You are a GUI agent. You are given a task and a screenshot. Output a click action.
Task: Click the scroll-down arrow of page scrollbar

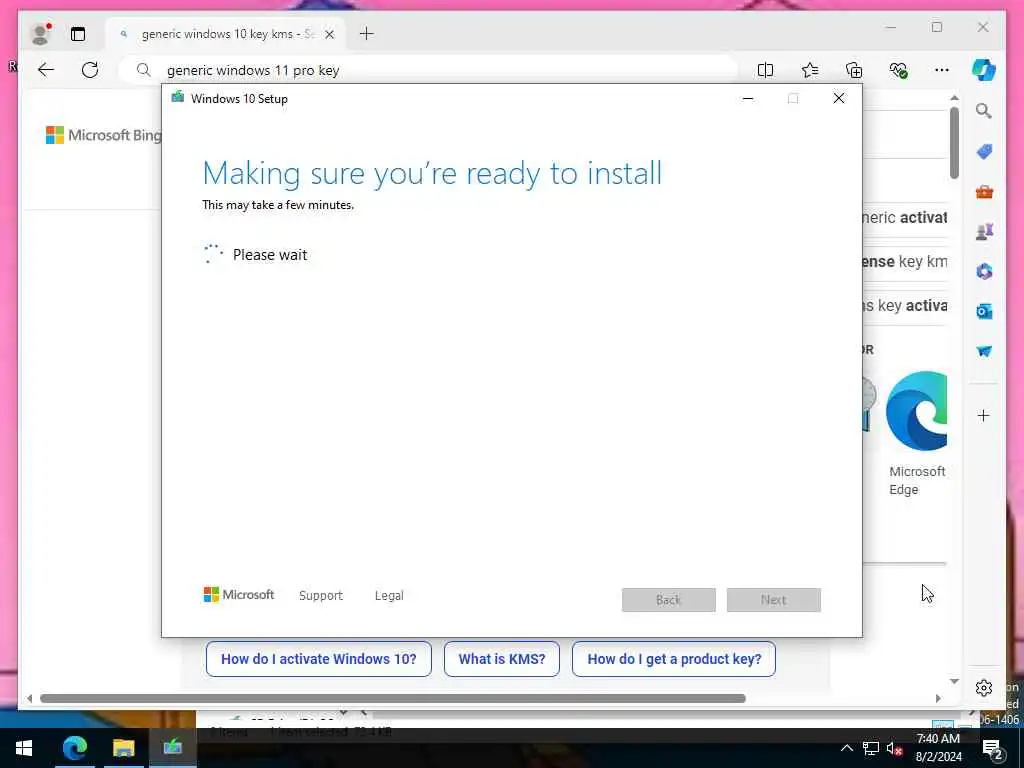tap(954, 681)
